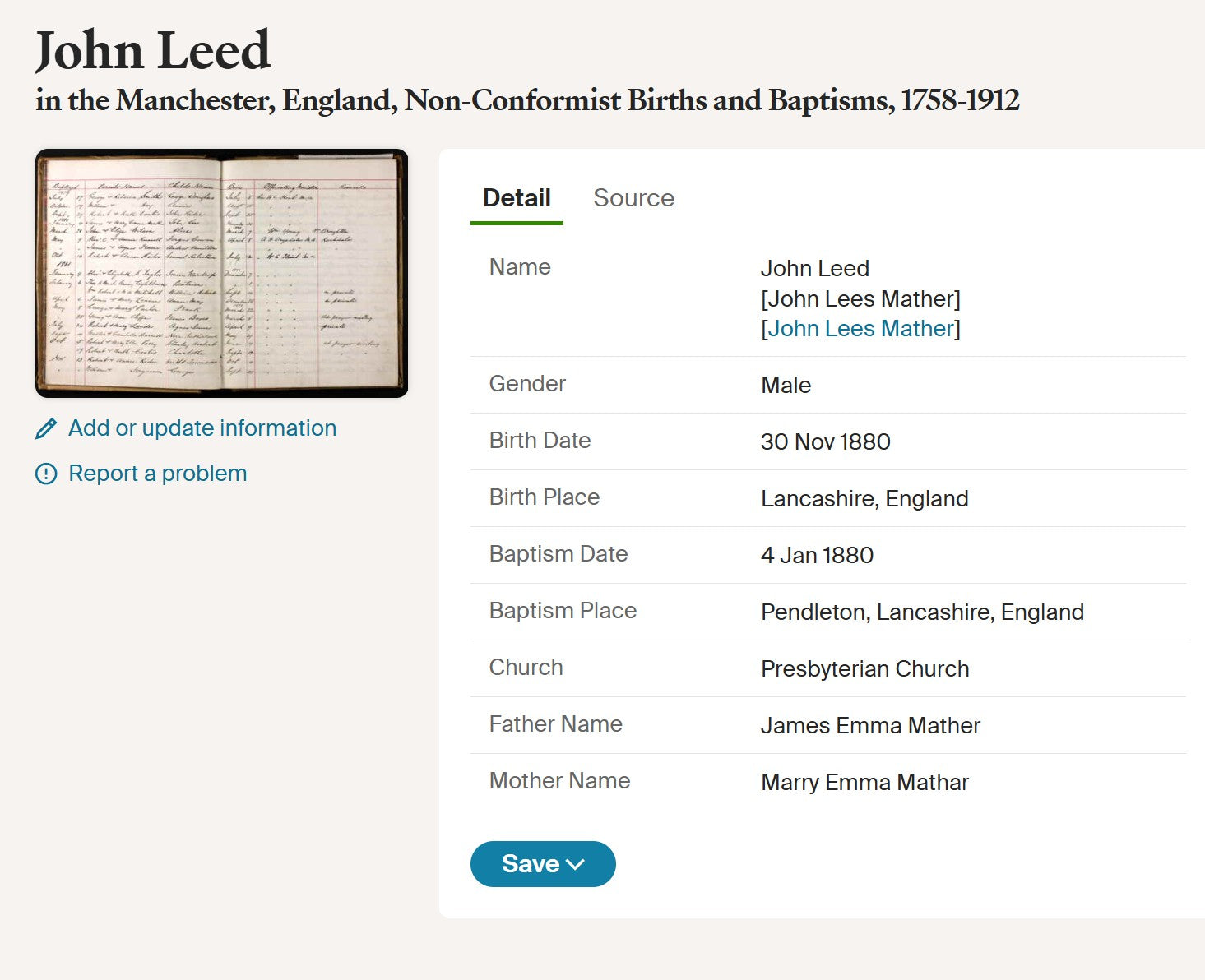The image size is (1205, 980).
Task: Select the Pendleton, Lancashire, England baptism place
Action: click(922, 612)
